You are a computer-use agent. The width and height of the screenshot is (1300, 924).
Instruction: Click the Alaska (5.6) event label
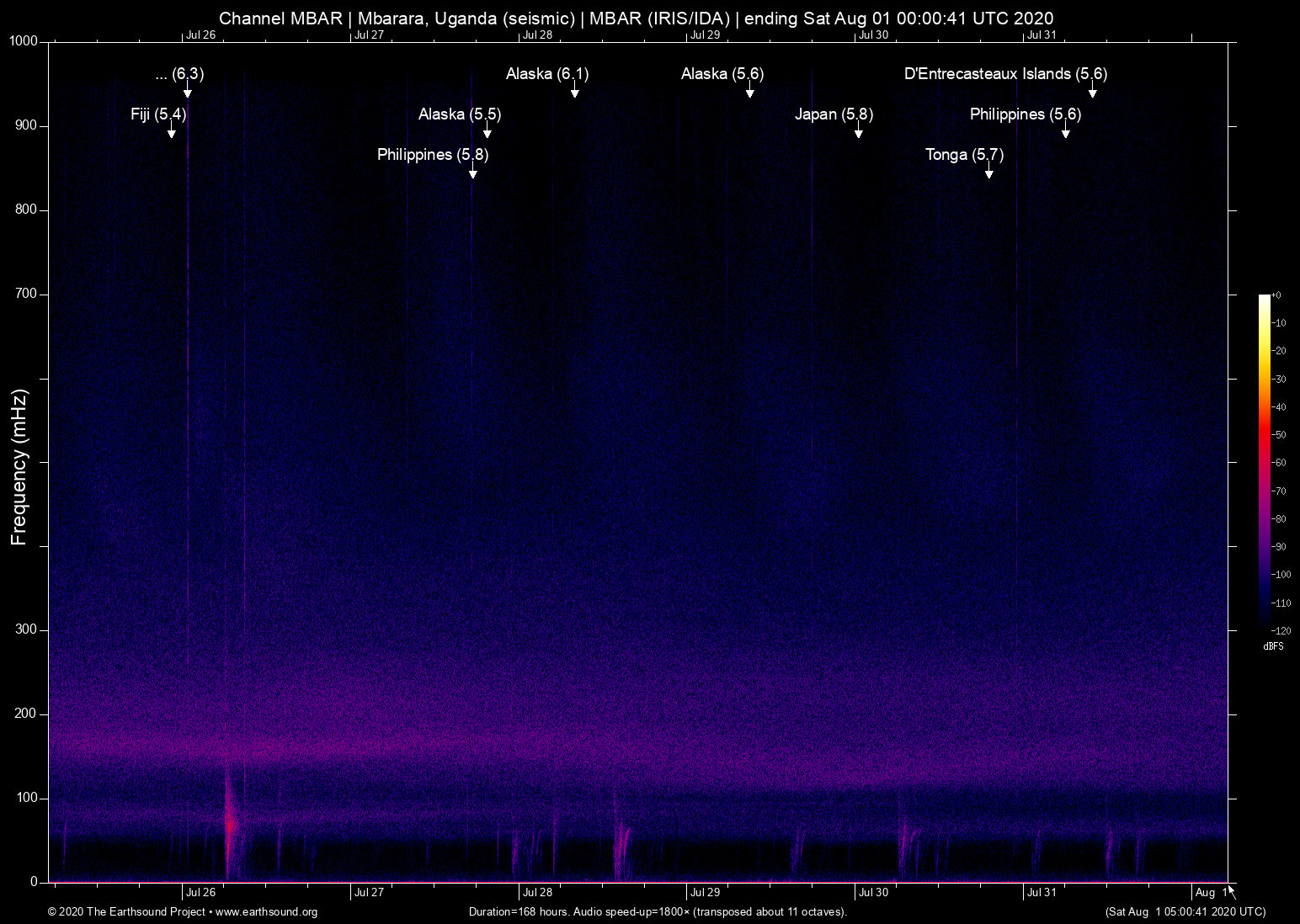pyautogui.click(x=722, y=74)
